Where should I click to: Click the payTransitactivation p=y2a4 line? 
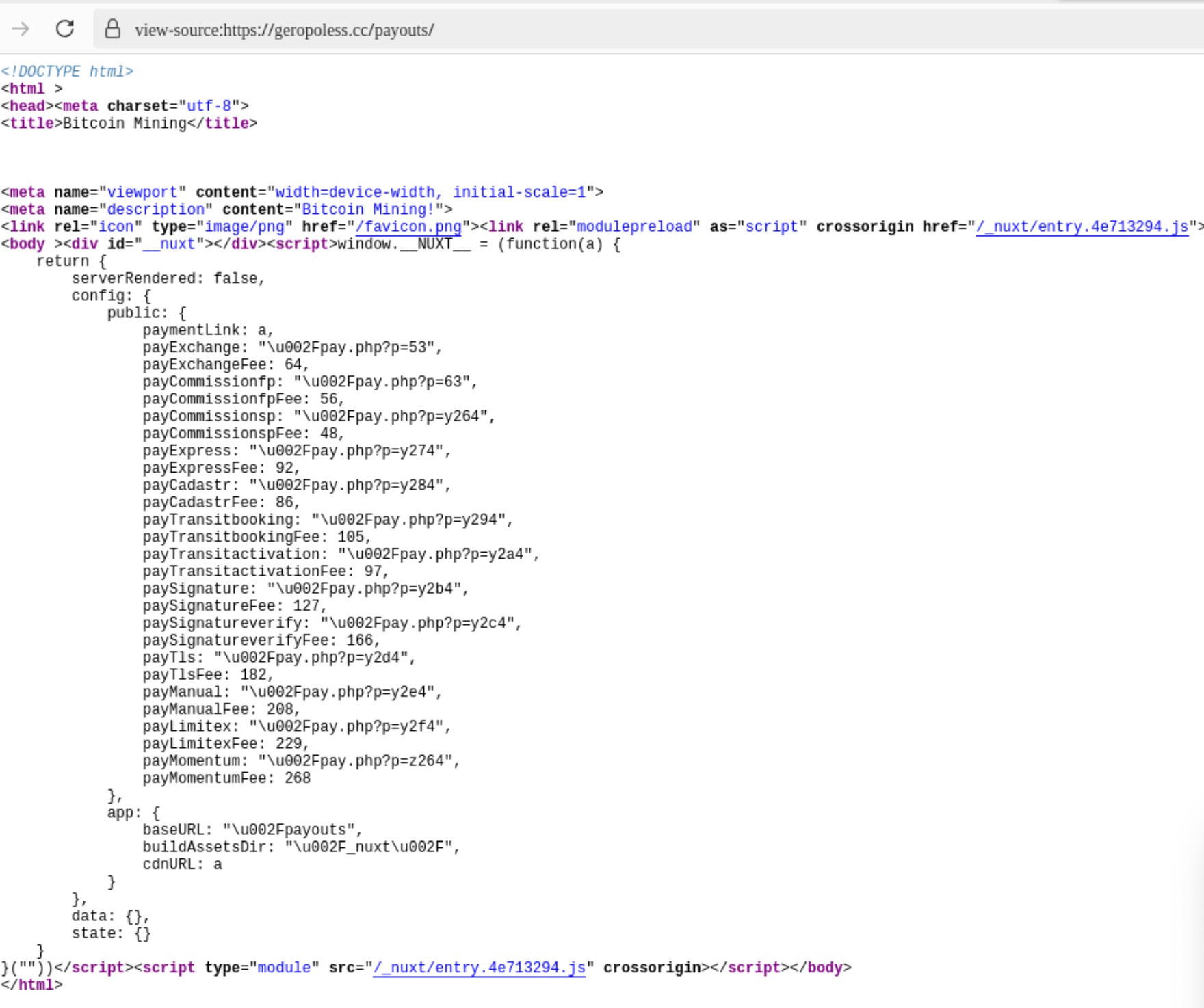(341, 554)
